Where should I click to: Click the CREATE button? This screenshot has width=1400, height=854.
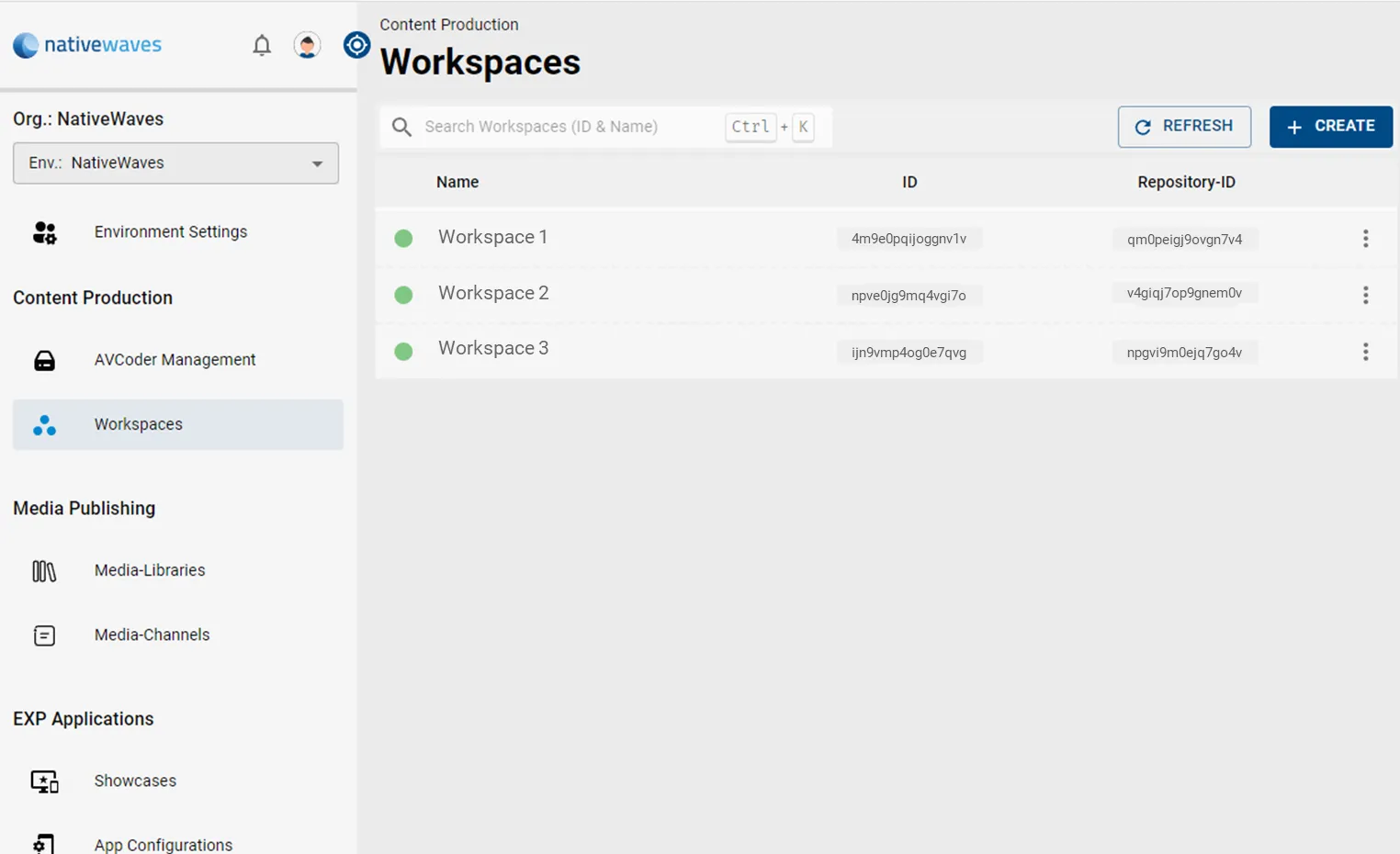[1330, 127]
